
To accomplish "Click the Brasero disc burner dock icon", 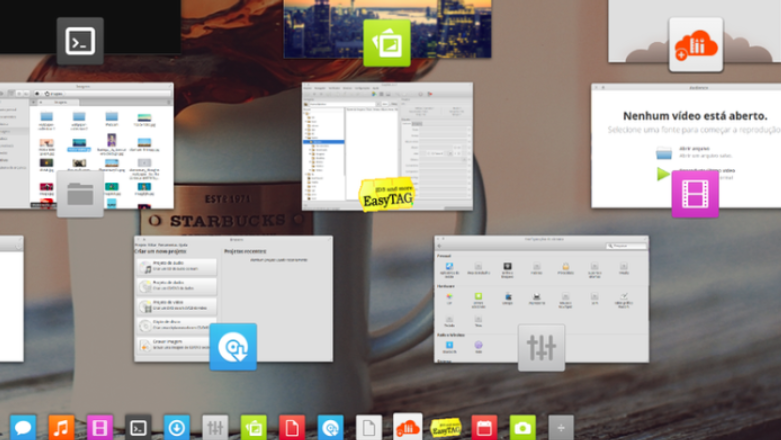I will pos(331,428).
